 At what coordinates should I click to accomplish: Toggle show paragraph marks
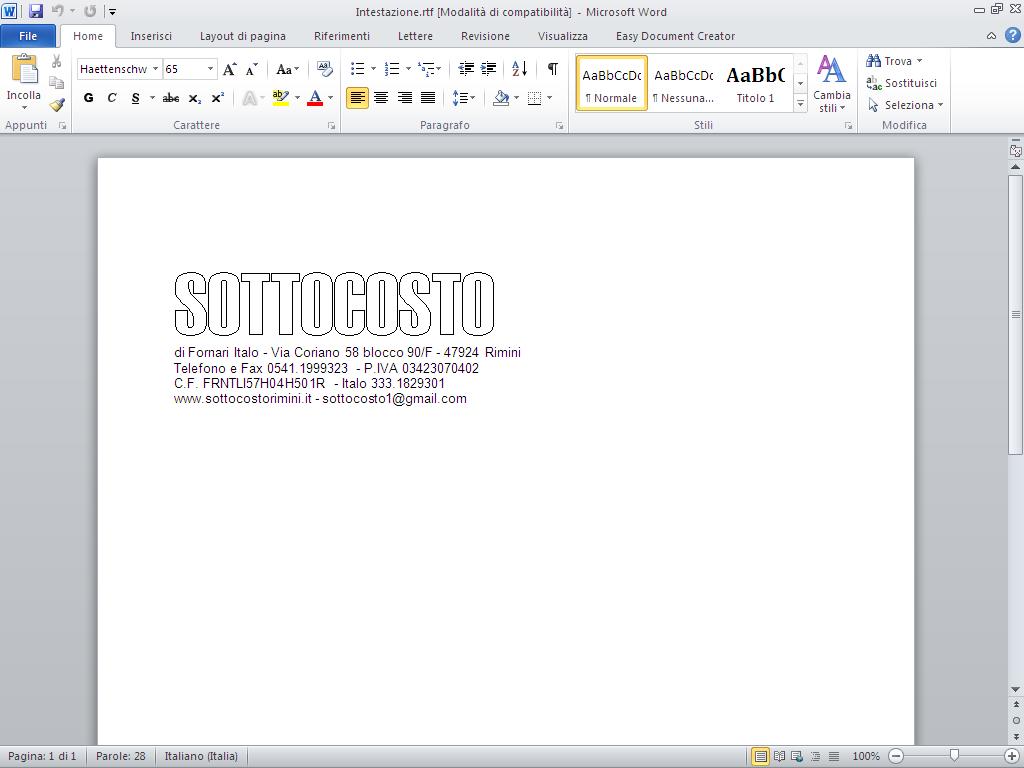coord(552,69)
